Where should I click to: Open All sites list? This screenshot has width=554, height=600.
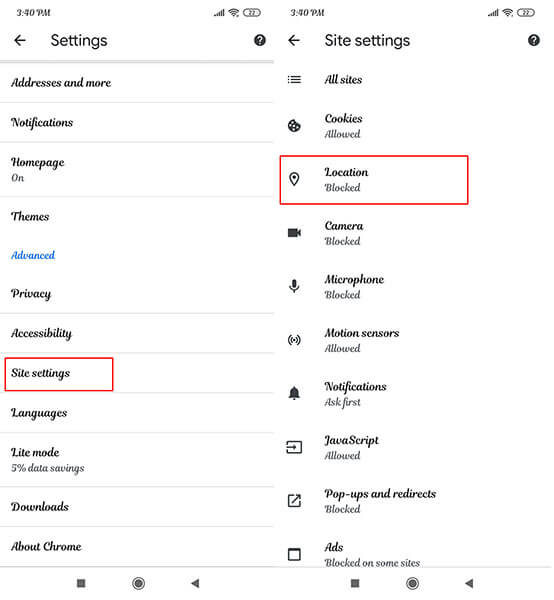pyautogui.click(x=414, y=80)
